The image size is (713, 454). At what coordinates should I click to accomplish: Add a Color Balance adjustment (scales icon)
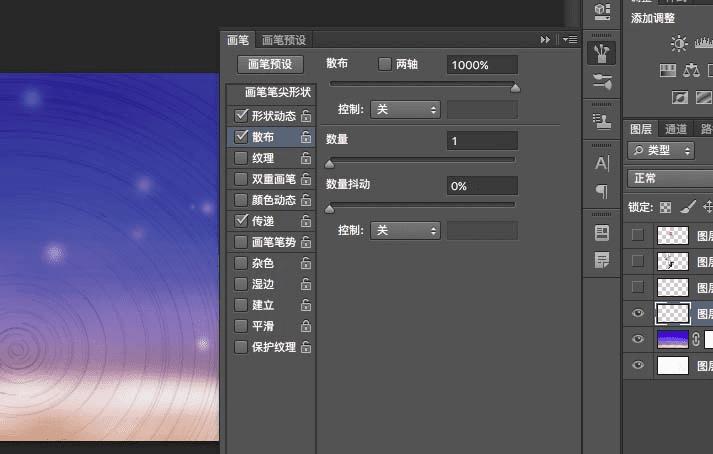(692, 70)
